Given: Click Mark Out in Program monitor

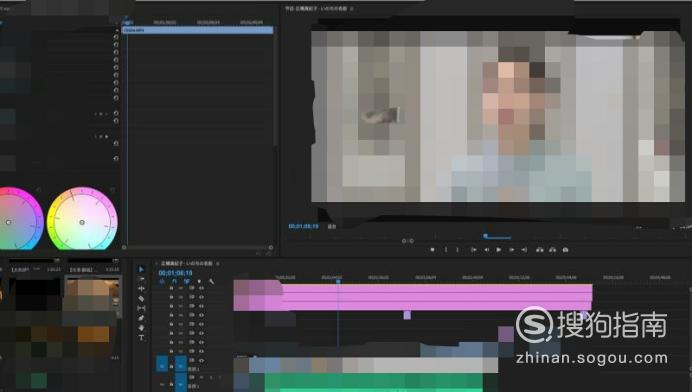Looking at the screenshot, I should (457, 250).
